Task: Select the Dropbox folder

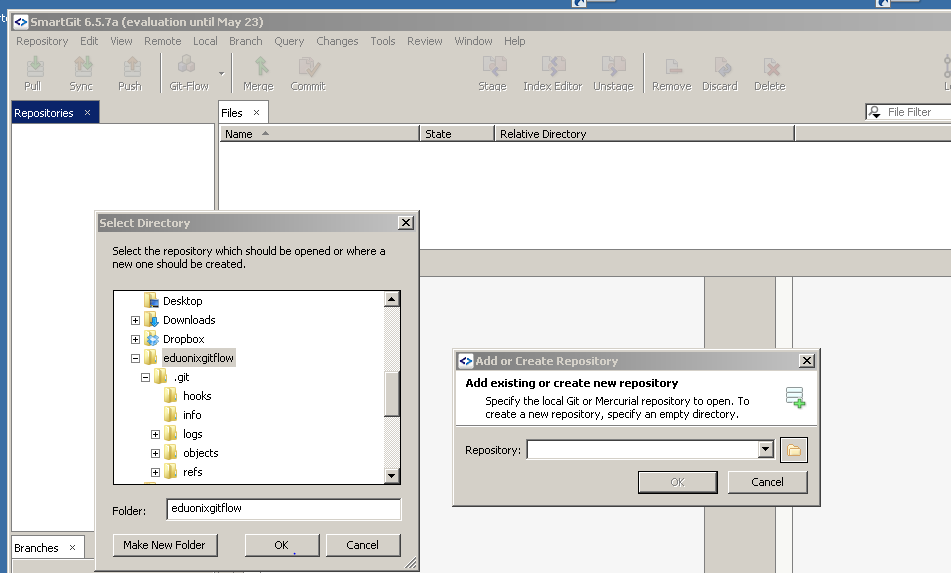Action: tap(183, 339)
